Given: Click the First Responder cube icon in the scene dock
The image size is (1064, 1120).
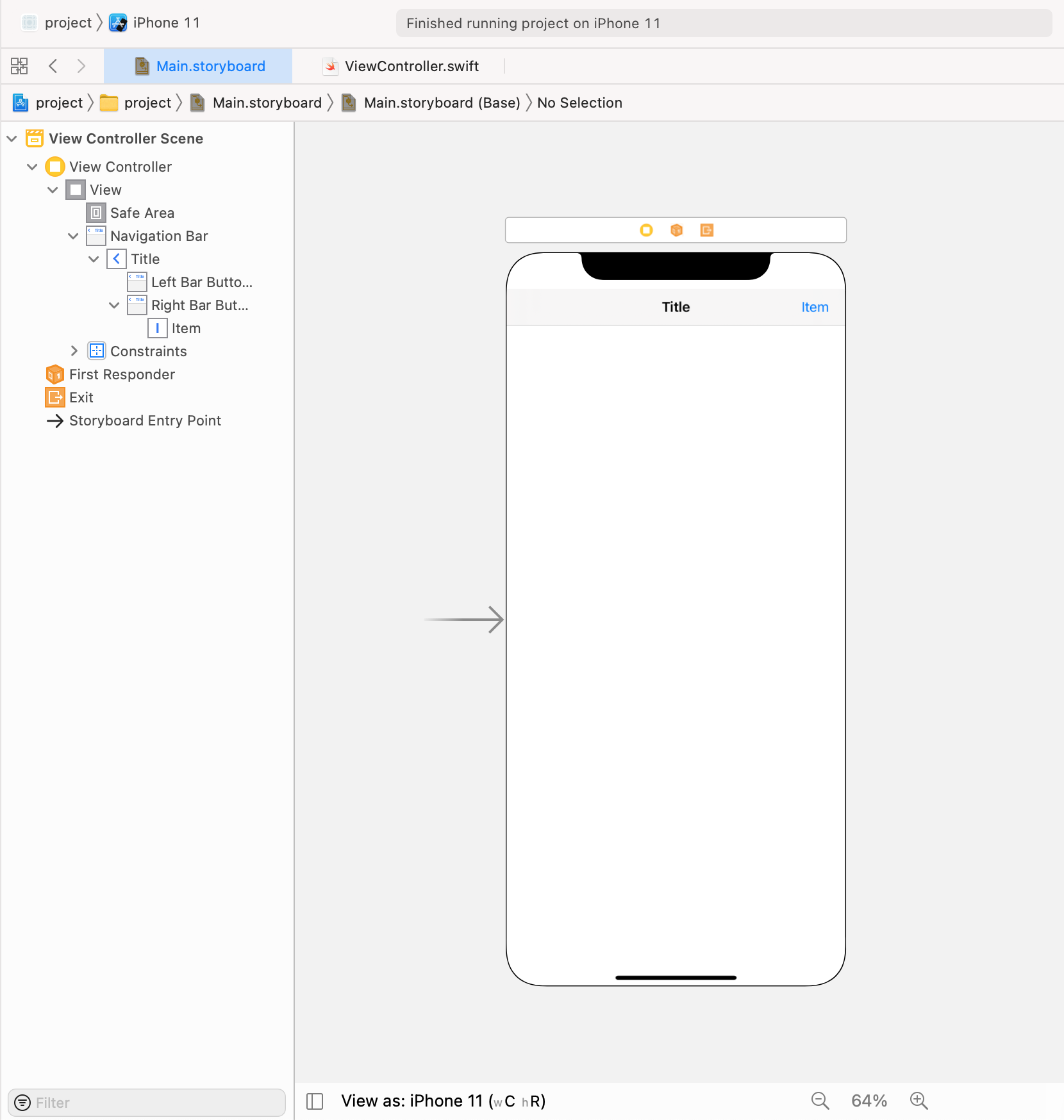Looking at the screenshot, I should 676,230.
